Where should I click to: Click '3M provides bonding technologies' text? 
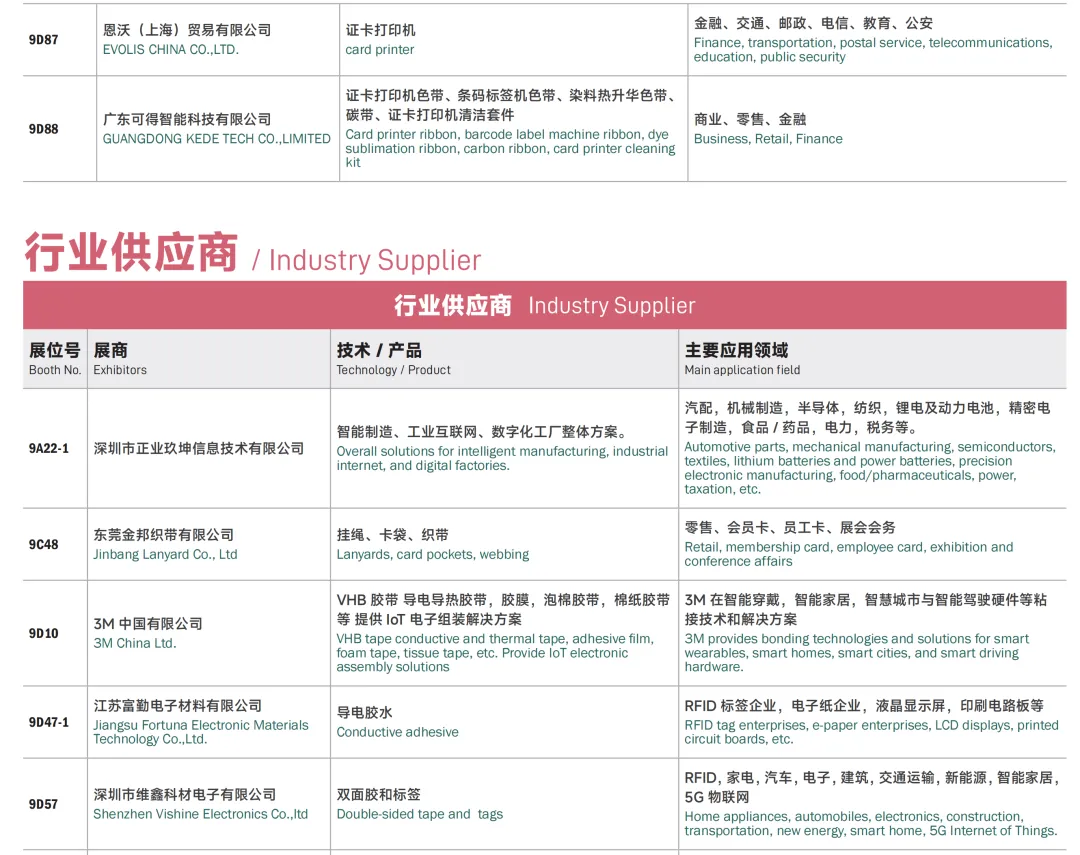click(x=856, y=652)
